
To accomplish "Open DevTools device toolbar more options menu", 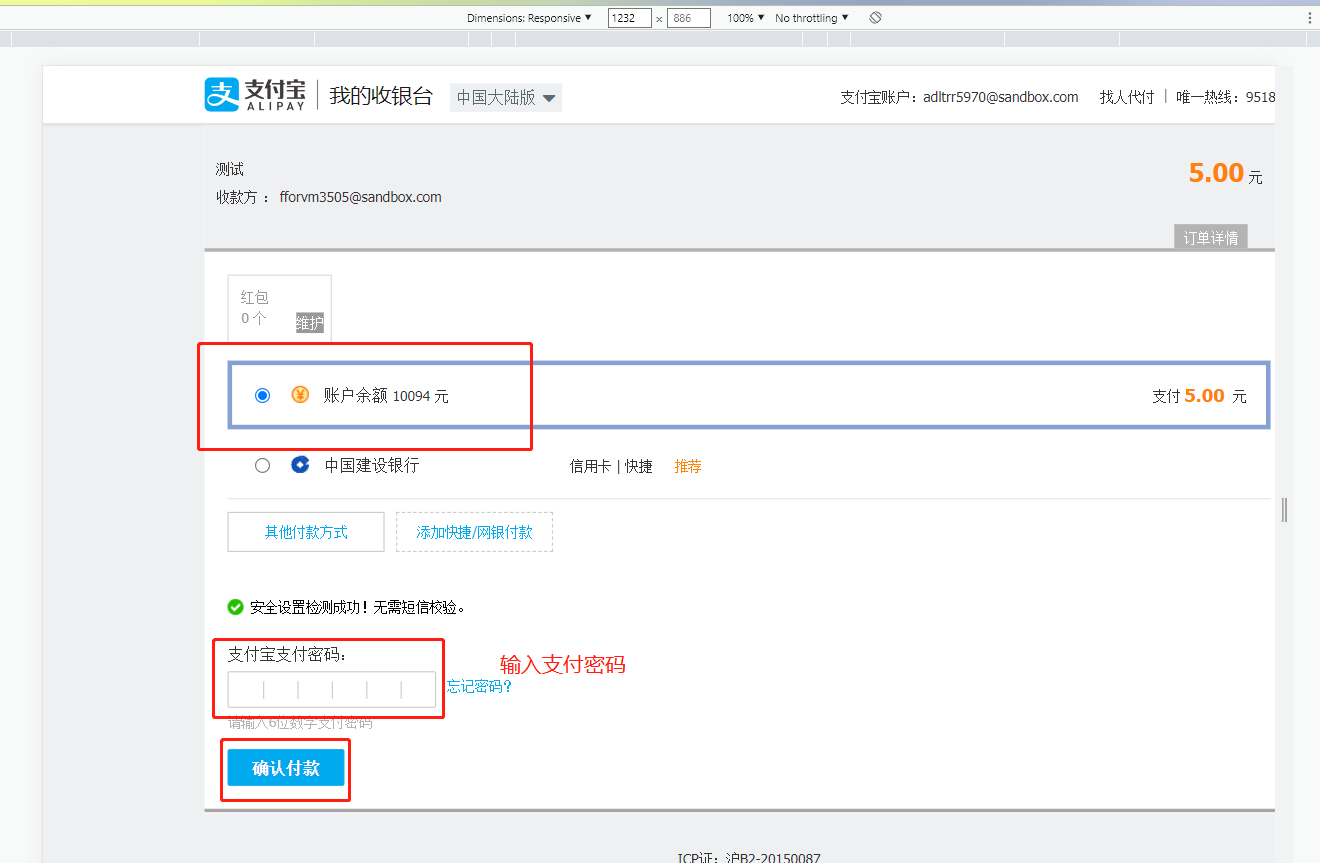I will 1309,18.
